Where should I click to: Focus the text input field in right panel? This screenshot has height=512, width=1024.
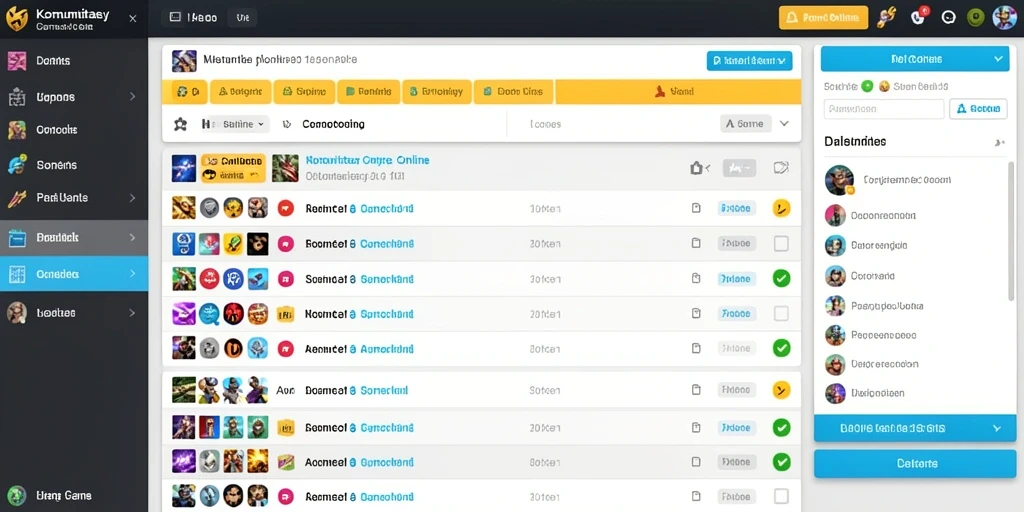[x=884, y=109]
